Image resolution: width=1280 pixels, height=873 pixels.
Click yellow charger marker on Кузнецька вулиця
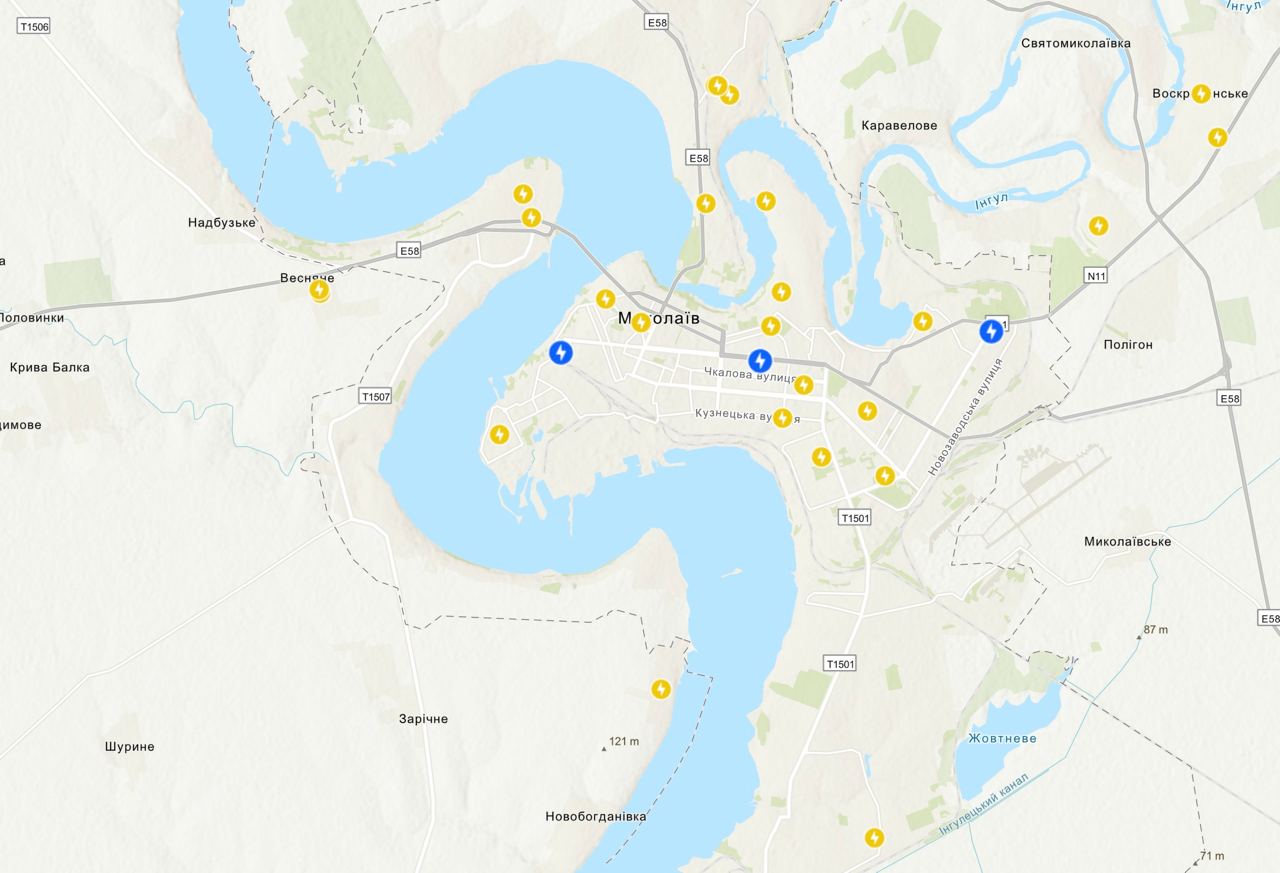click(783, 418)
